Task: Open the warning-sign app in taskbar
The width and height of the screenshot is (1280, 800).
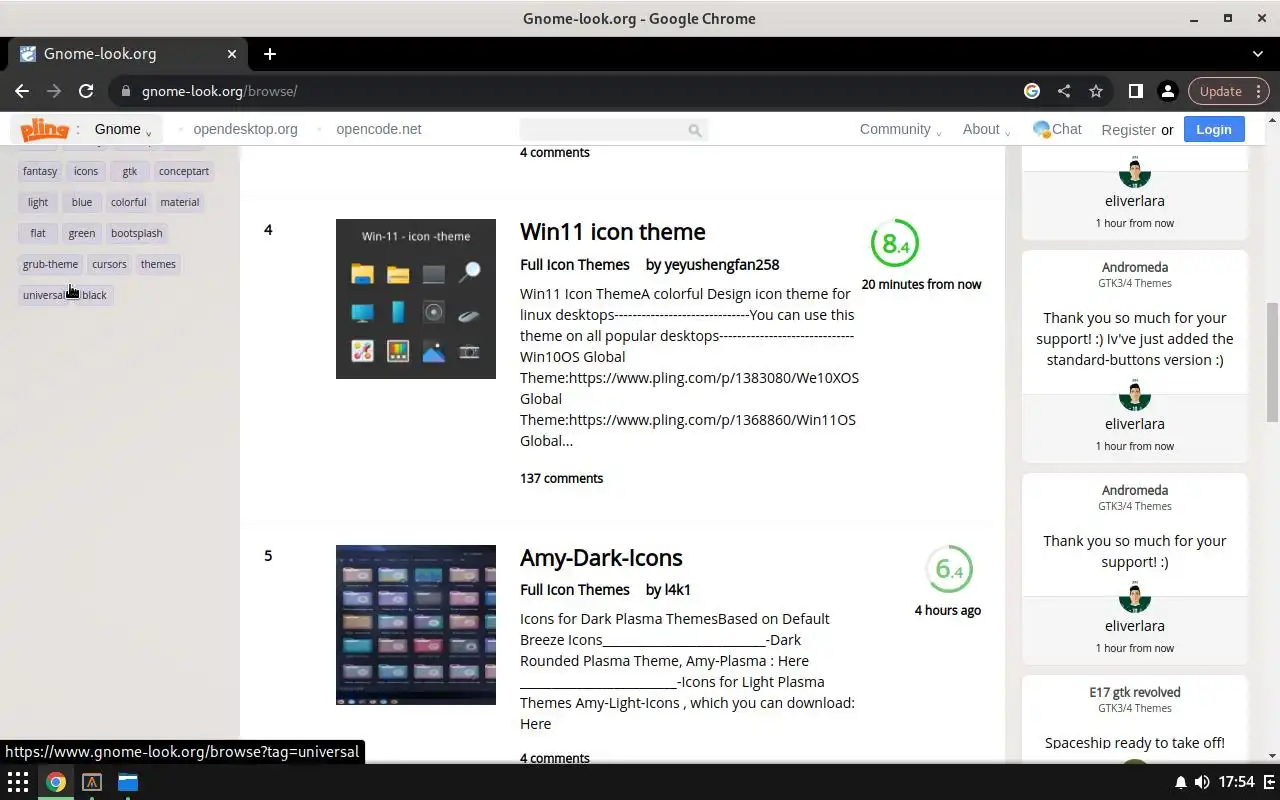Action: tap(92, 782)
